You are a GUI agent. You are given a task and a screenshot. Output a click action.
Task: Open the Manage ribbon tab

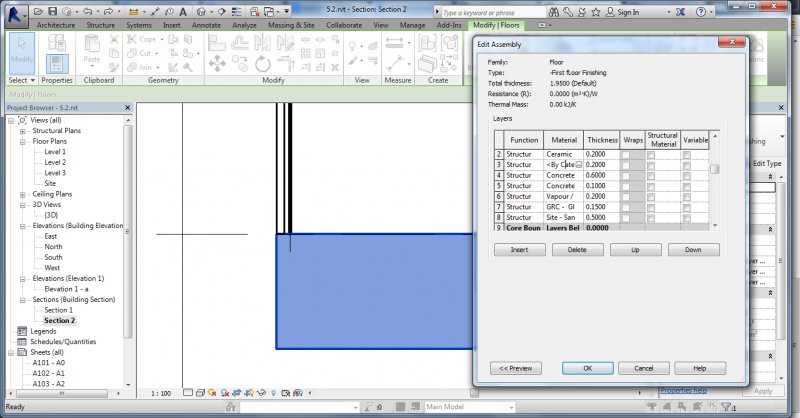click(412, 25)
